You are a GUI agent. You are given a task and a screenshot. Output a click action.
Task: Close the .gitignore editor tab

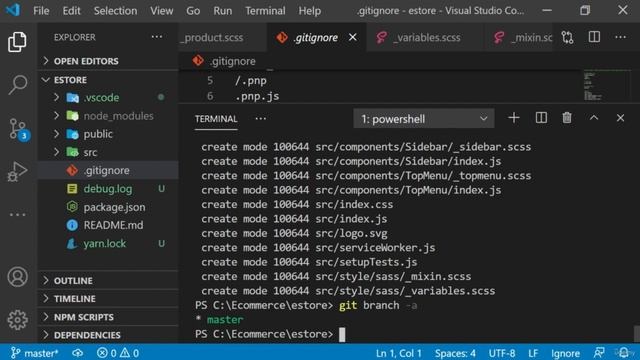pos(353,37)
